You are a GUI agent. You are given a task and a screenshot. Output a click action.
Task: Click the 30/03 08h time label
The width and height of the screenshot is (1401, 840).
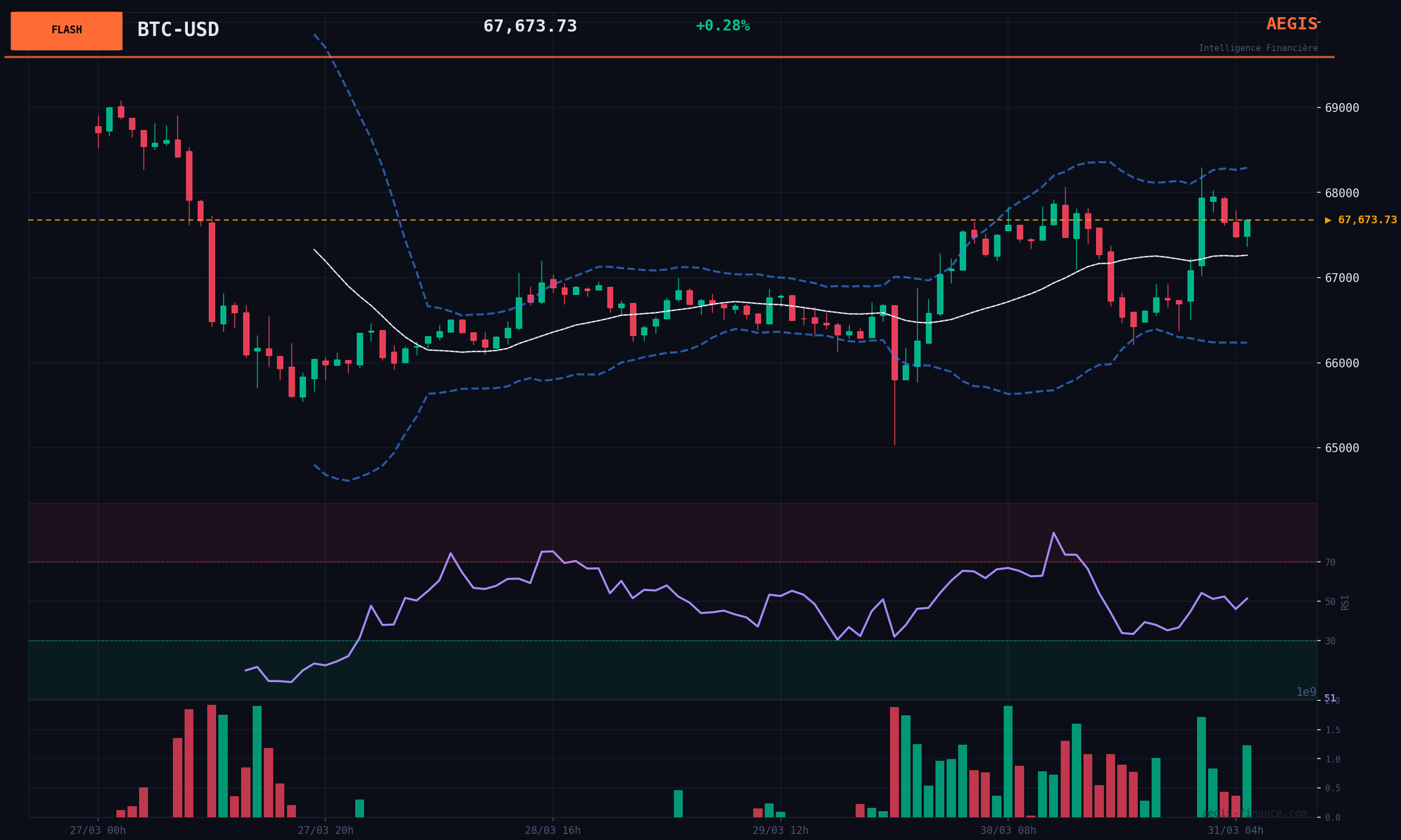(1008, 831)
